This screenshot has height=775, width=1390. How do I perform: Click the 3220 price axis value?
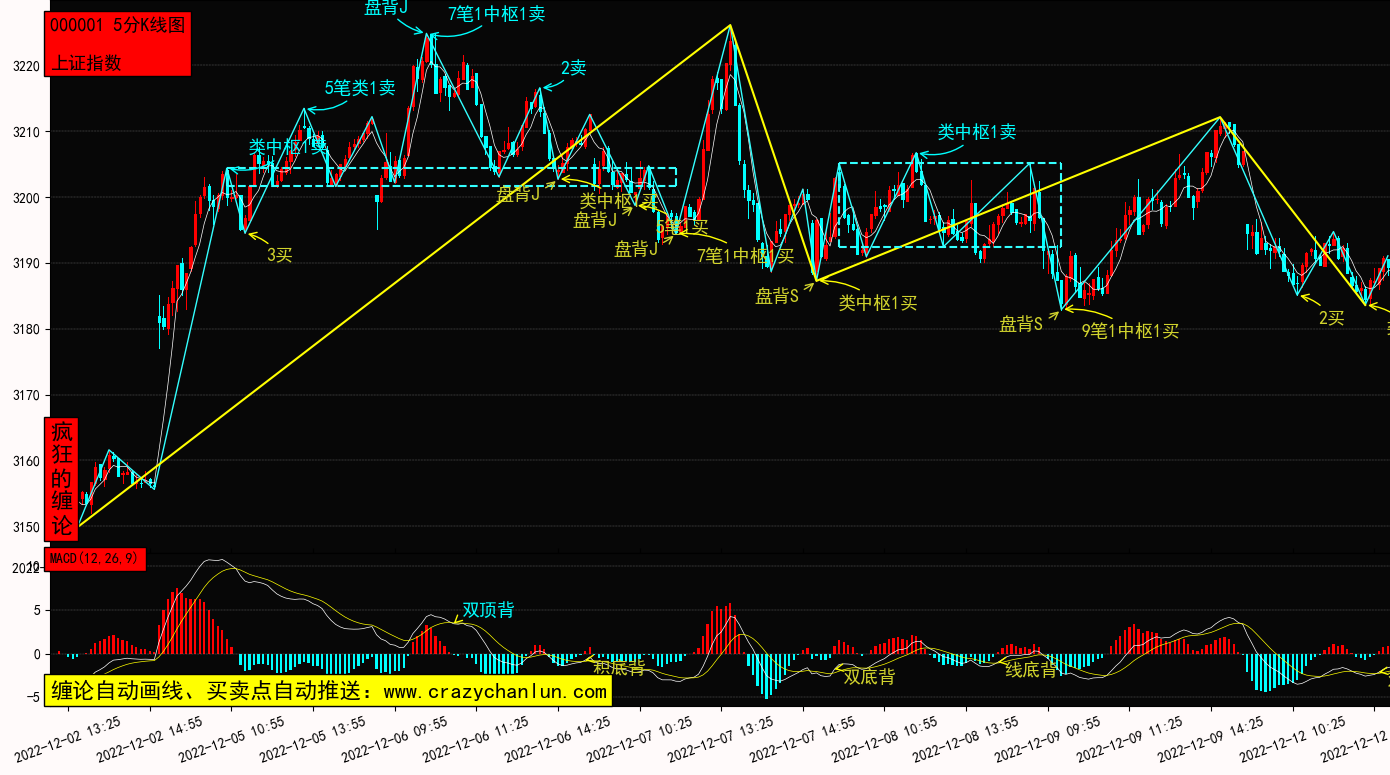tap(25, 67)
